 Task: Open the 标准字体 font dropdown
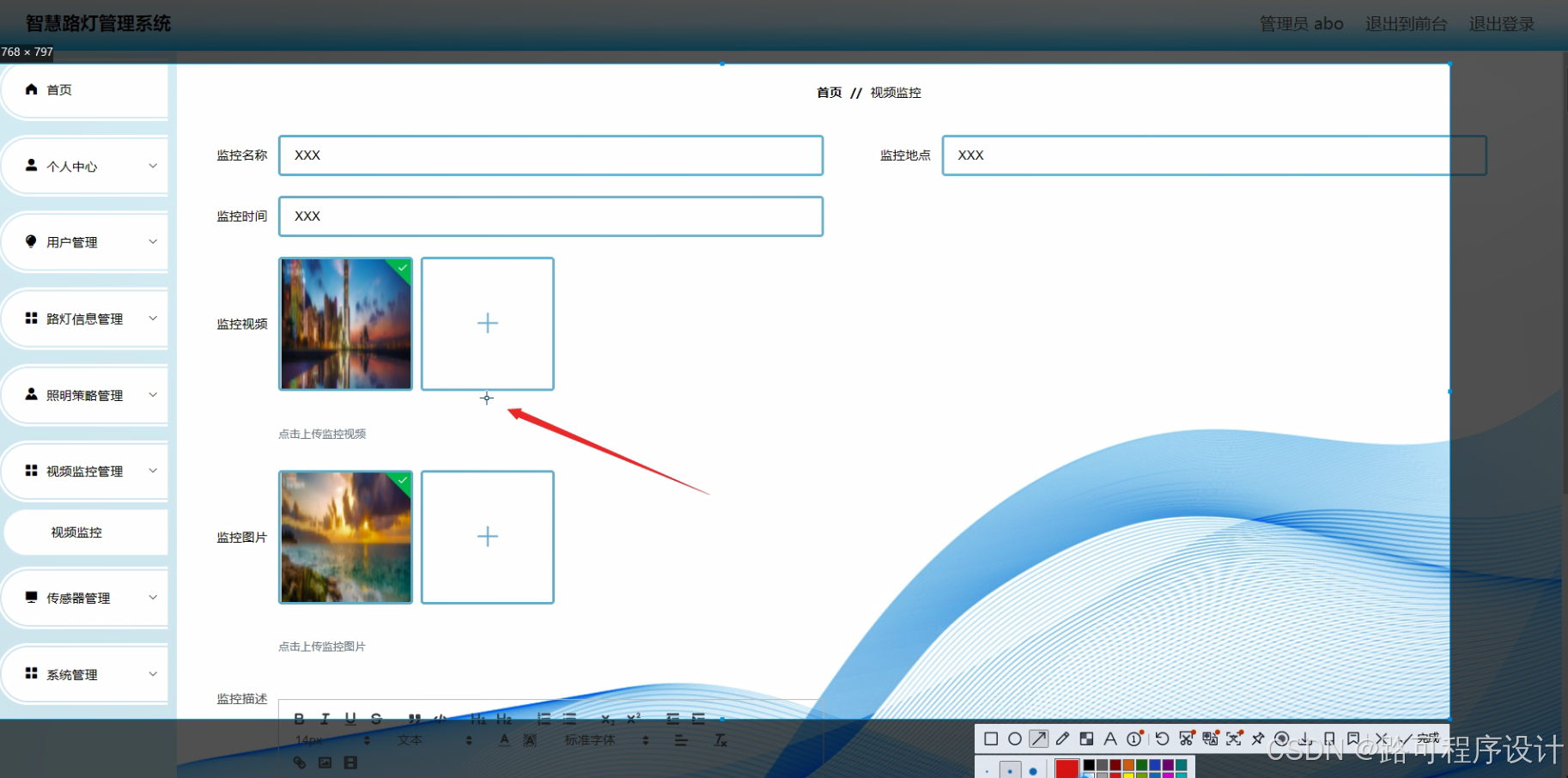tap(606, 740)
